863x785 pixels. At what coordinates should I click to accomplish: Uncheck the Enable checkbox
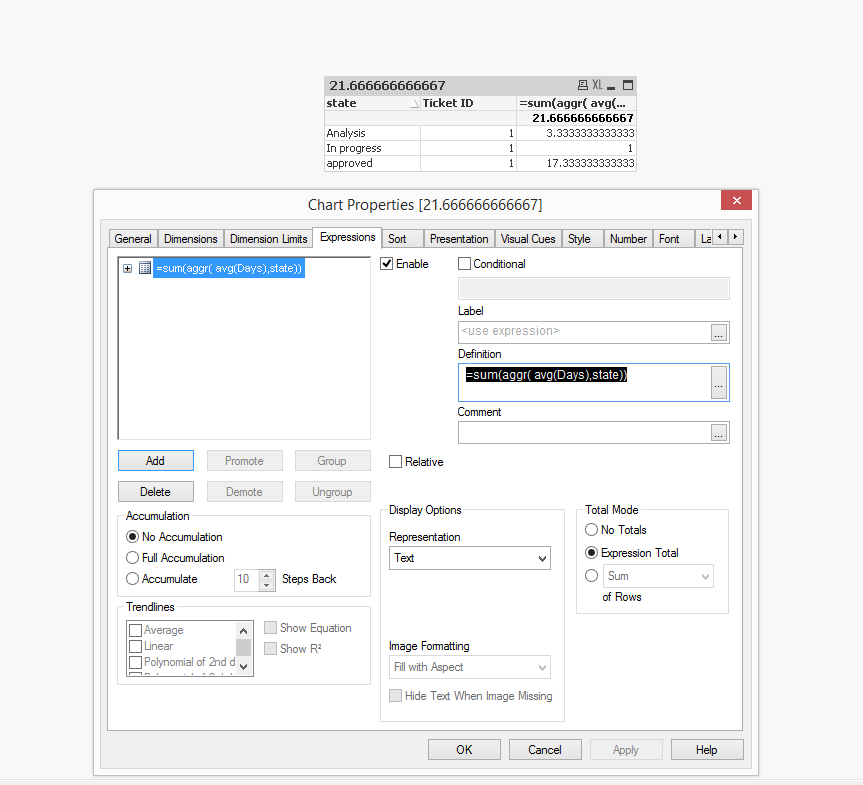click(x=387, y=264)
